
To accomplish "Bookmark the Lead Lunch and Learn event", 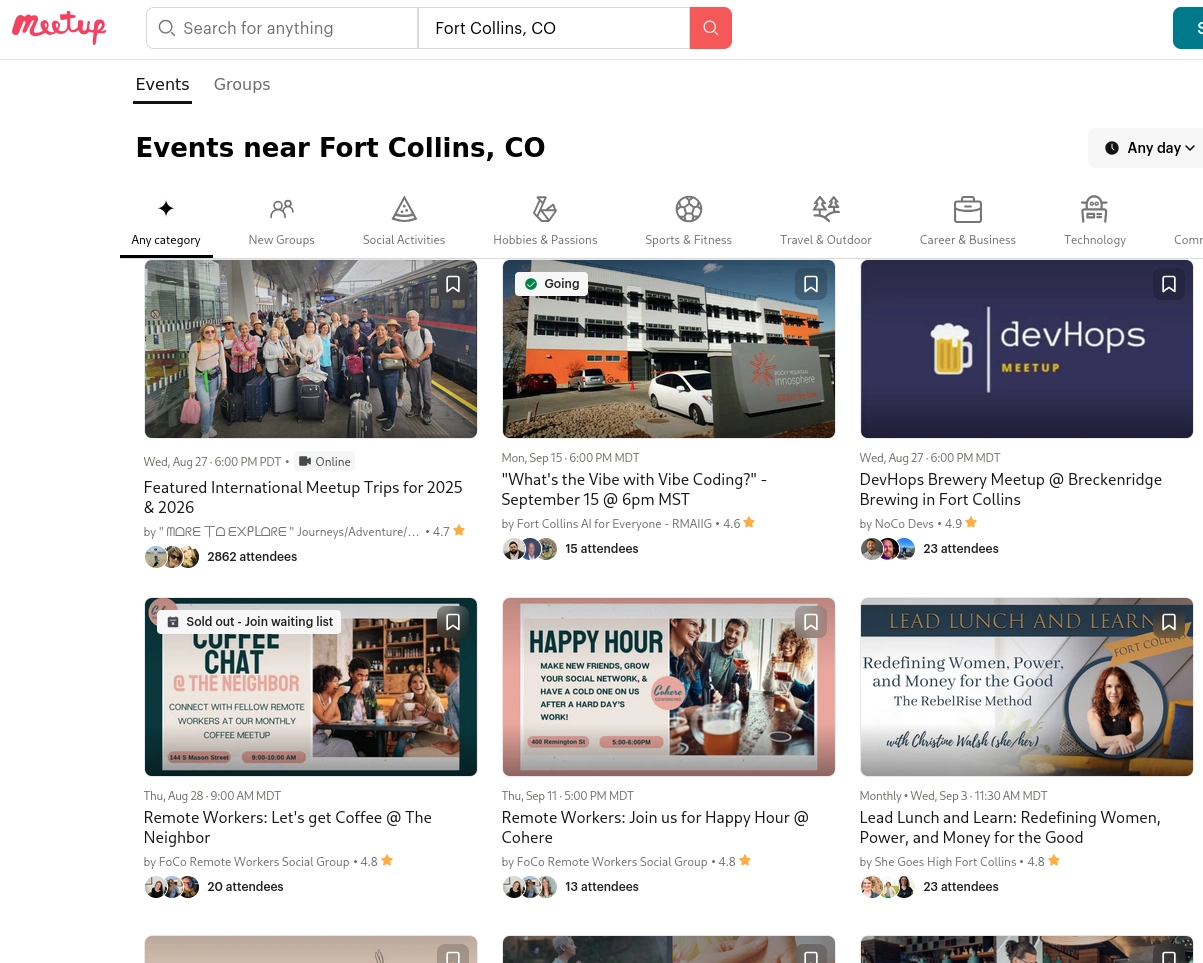I will click(1169, 622).
